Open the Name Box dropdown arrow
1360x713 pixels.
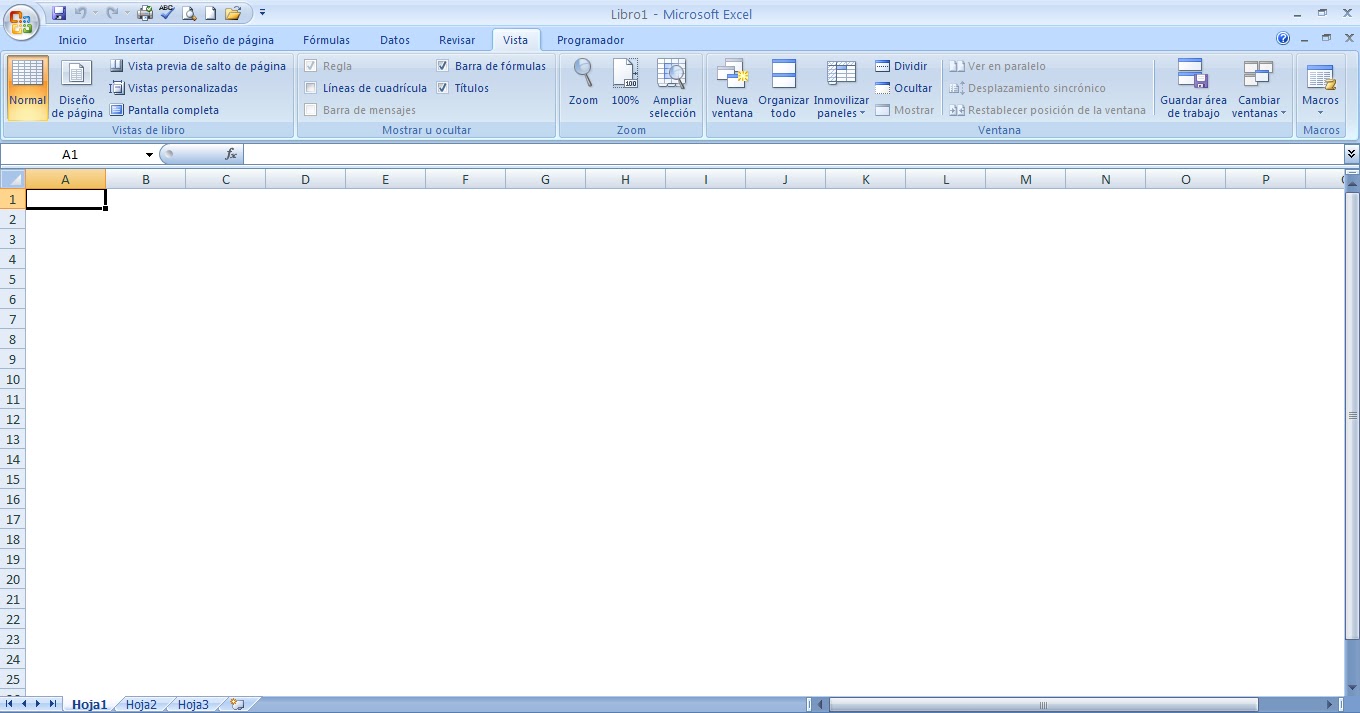coord(149,155)
